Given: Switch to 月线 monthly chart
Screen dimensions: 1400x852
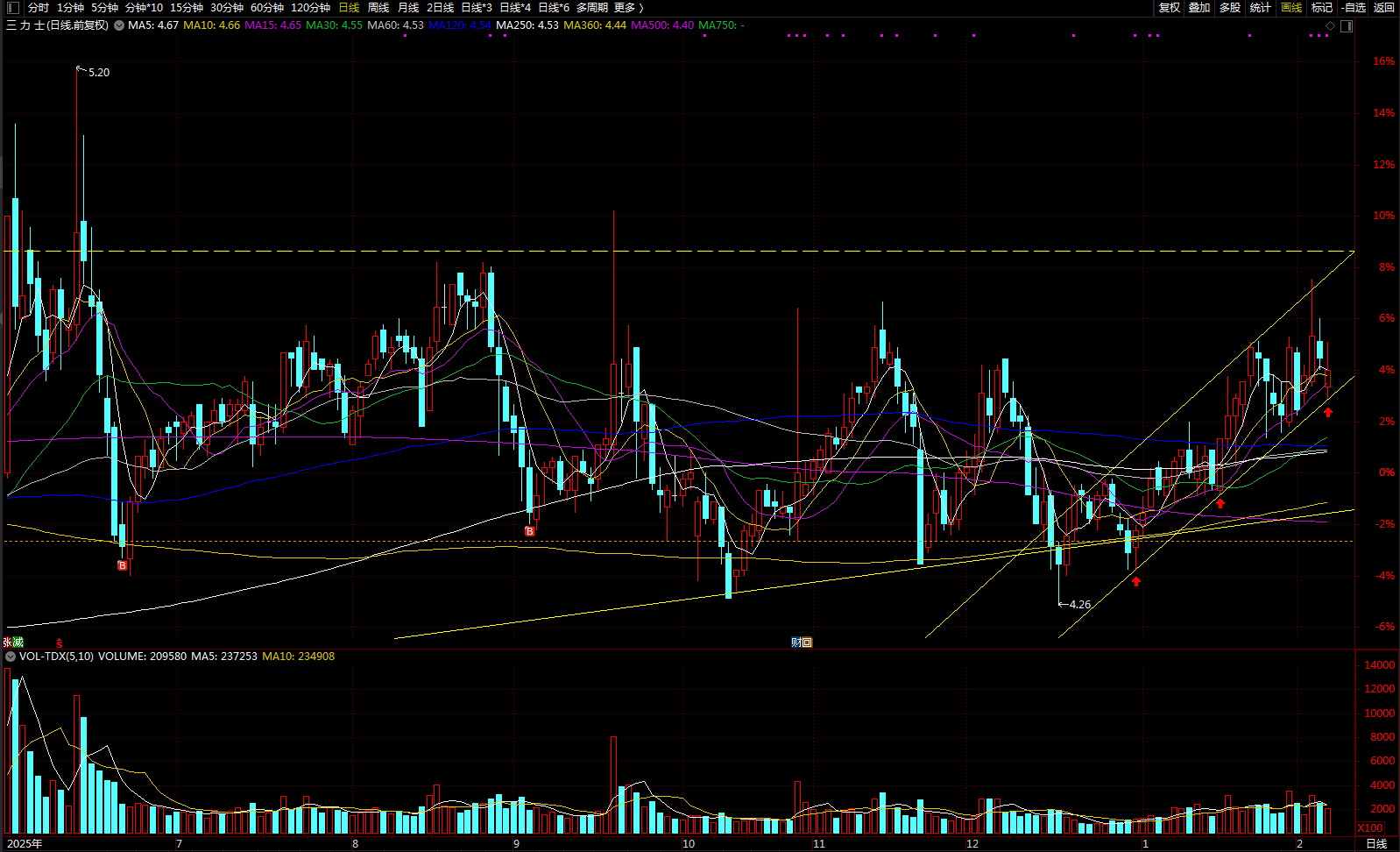Looking at the screenshot, I should [x=408, y=7].
